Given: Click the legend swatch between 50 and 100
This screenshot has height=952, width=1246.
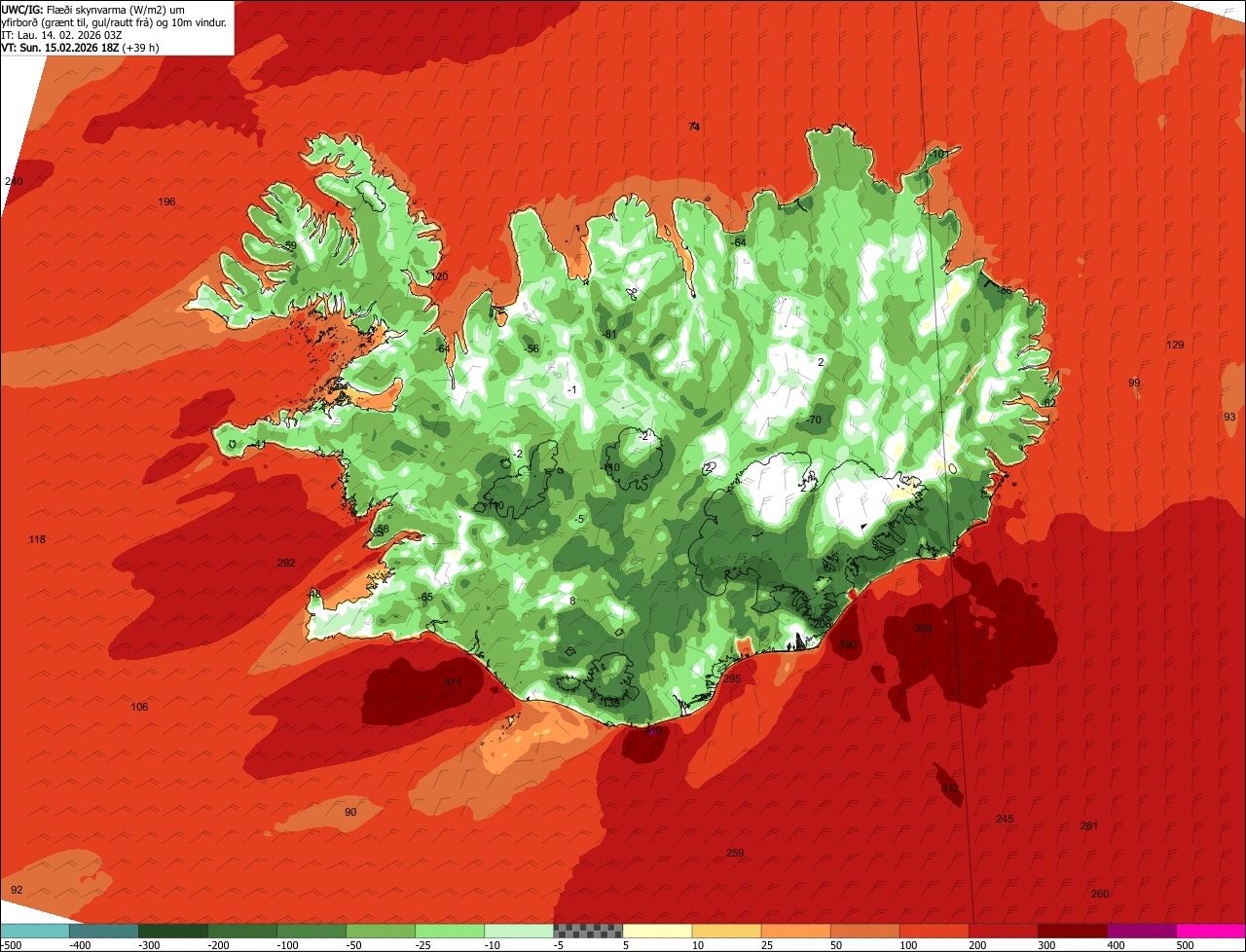Looking at the screenshot, I should tap(864, 931).
